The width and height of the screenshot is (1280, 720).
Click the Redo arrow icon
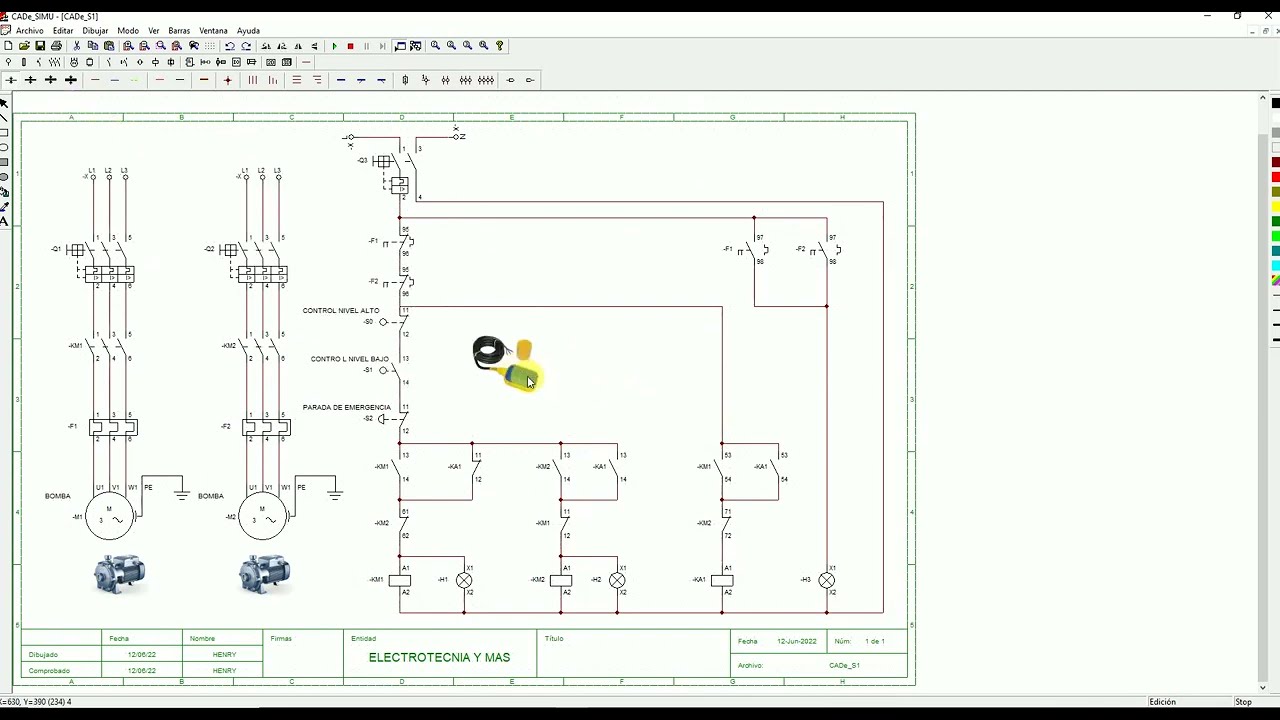pyautogui.click(x=246, y=46)
